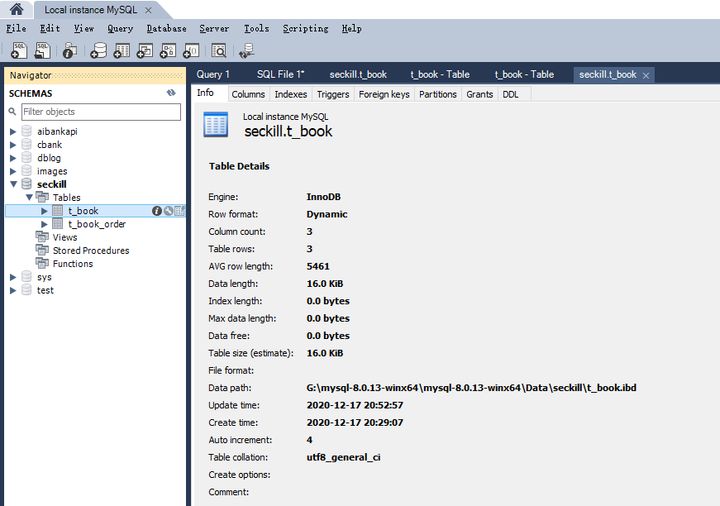
Task: Open the Indexes tab
Action: [291, 94]
